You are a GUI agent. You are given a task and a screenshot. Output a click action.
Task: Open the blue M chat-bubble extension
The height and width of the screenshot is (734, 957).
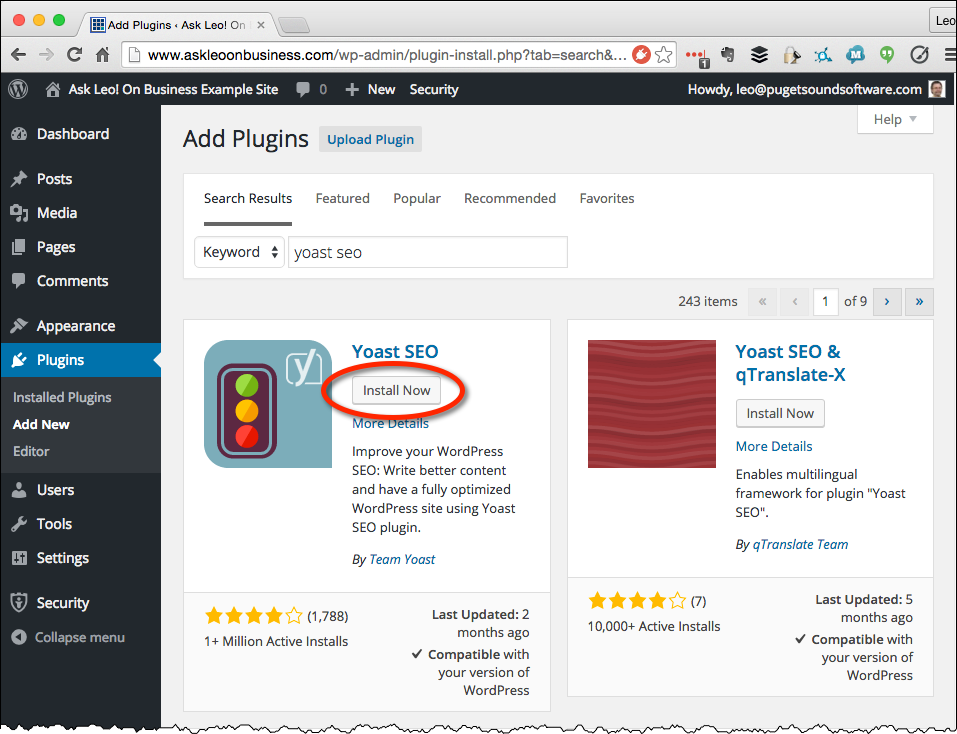855,55
